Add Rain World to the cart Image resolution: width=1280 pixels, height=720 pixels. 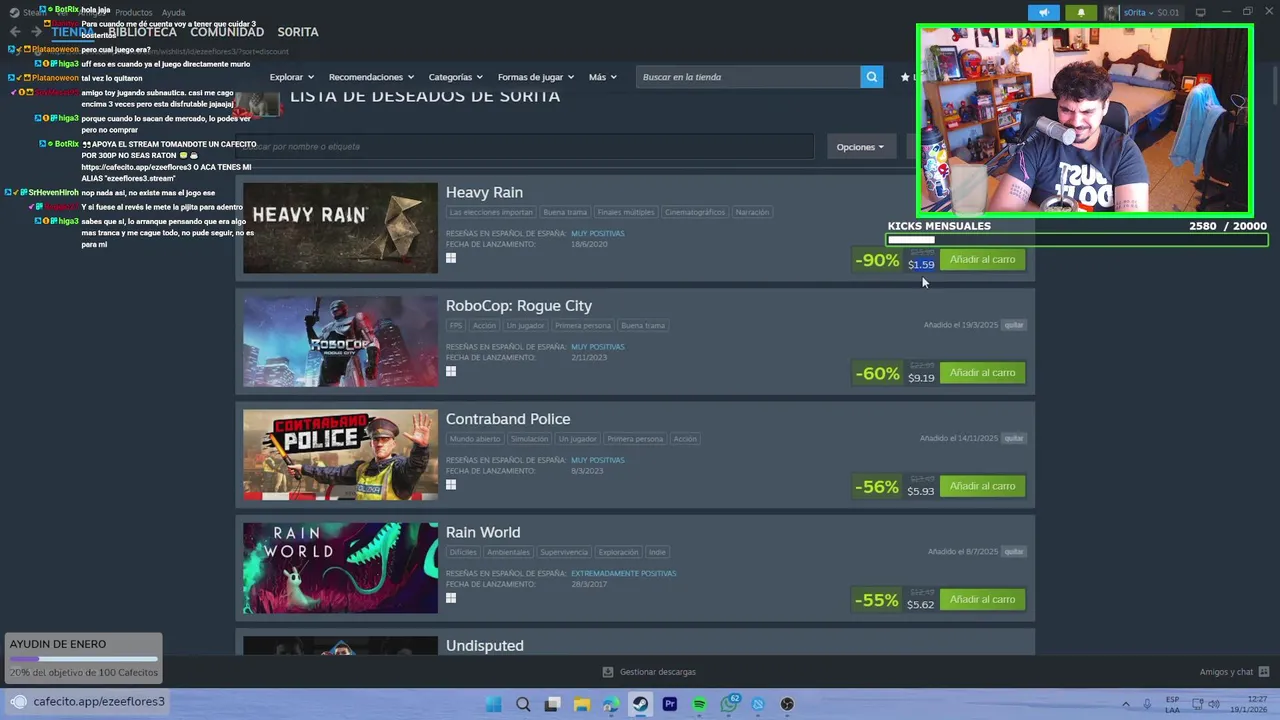[x=982, y=599]
